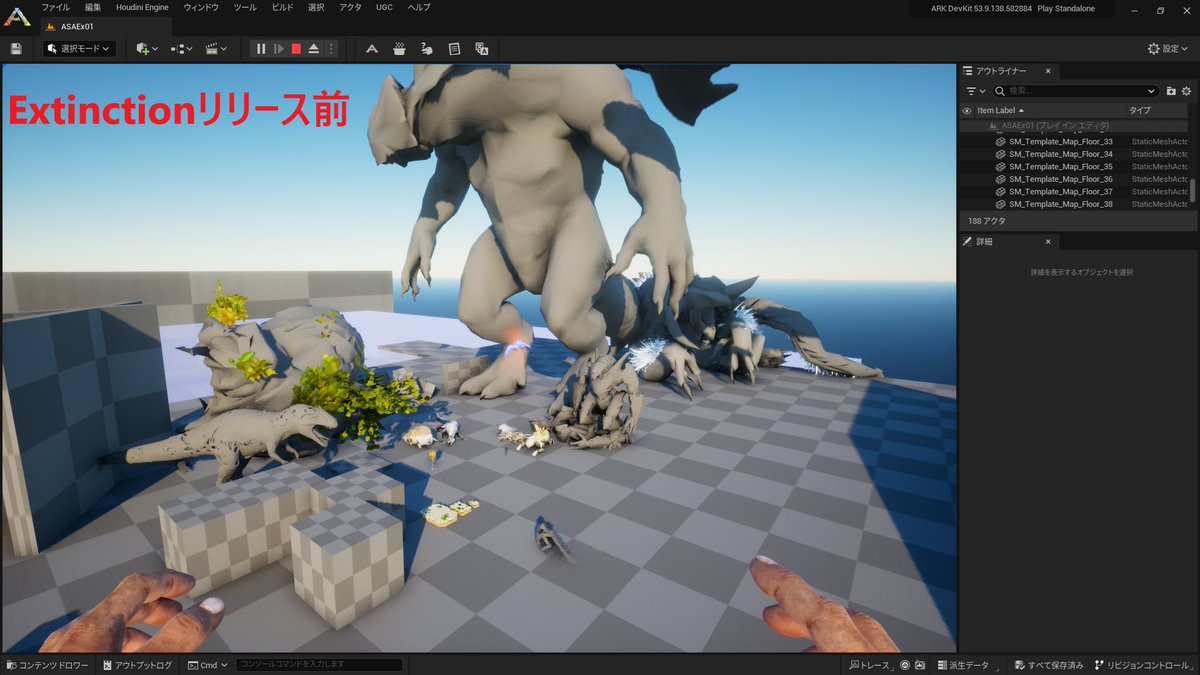Open the Cmd console type dropdown

[x=207, y=664]
